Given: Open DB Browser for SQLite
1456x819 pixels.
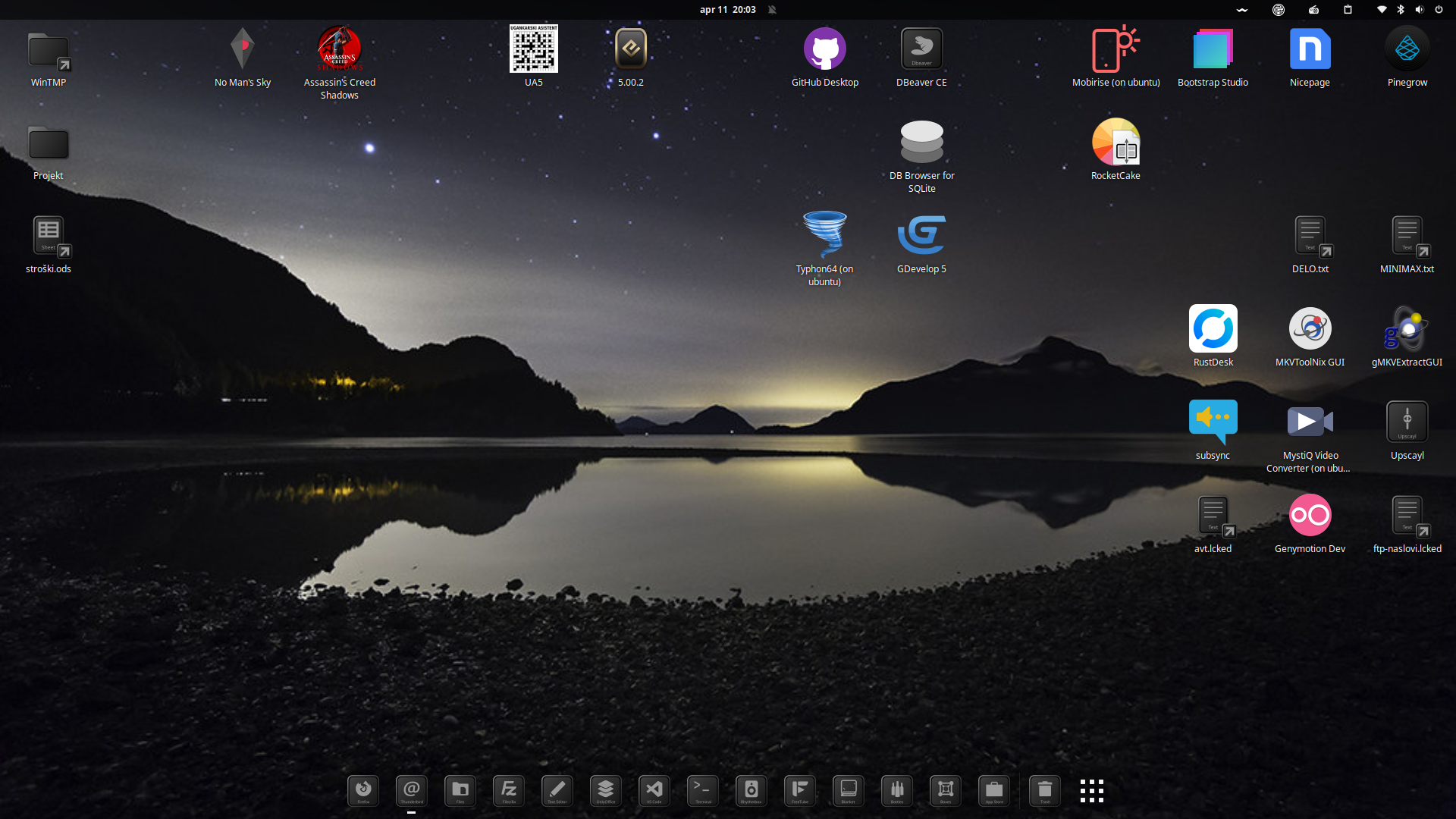Looking at the screenshot, I should (x=921, y=143).
